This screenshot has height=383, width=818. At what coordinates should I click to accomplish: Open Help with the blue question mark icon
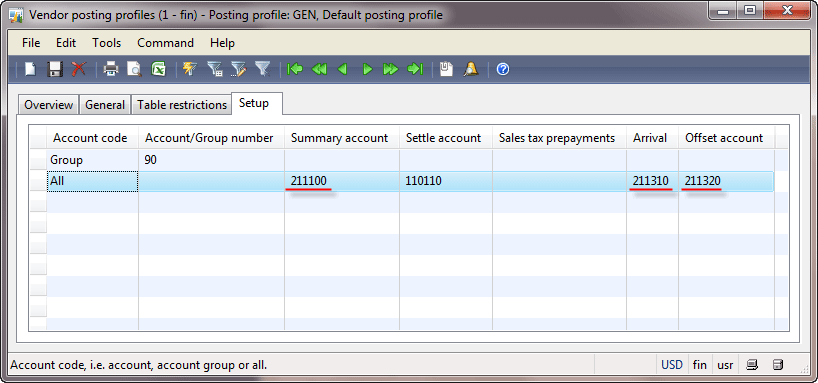click(503, 69)
